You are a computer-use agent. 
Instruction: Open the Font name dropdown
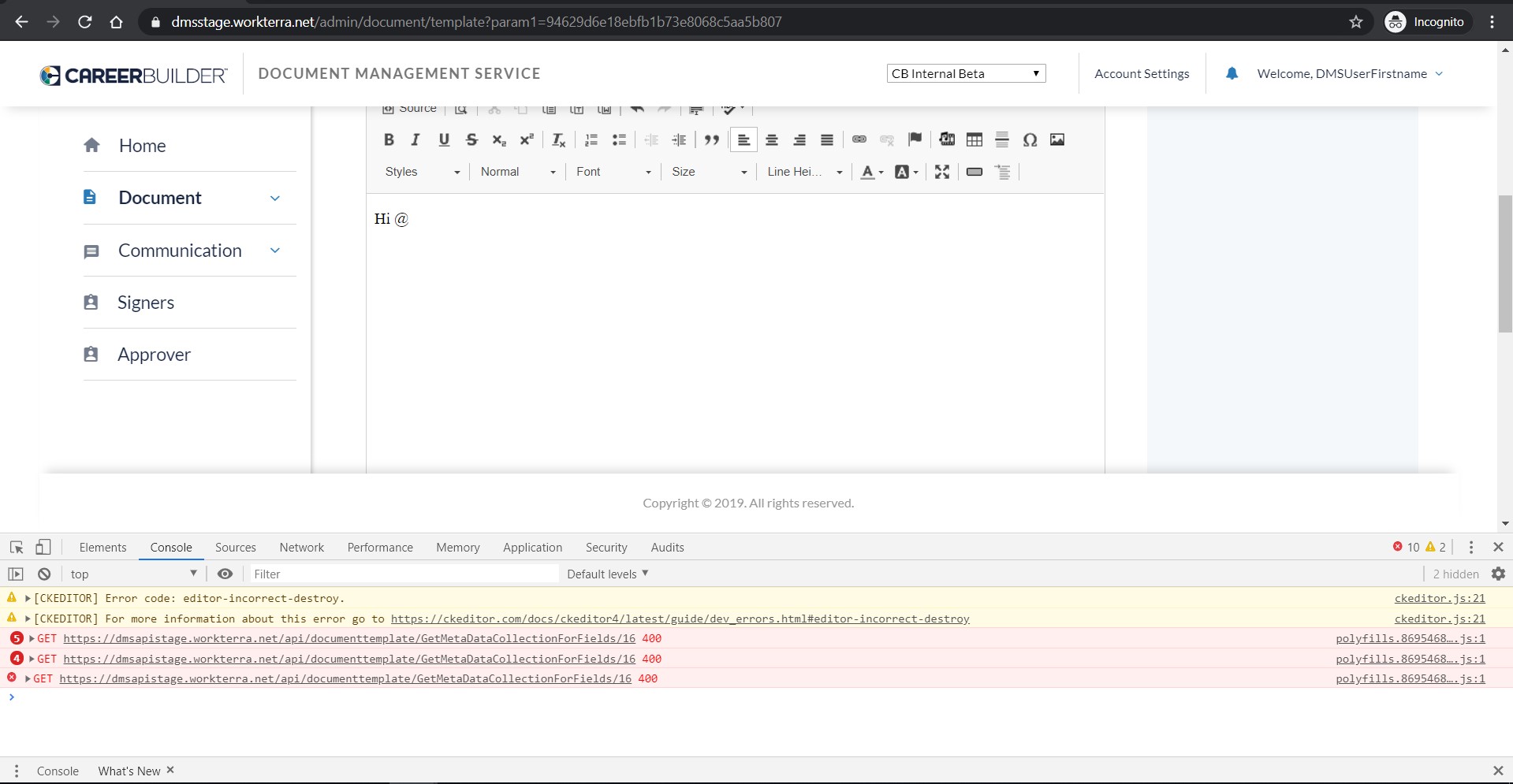coord(613,172)
